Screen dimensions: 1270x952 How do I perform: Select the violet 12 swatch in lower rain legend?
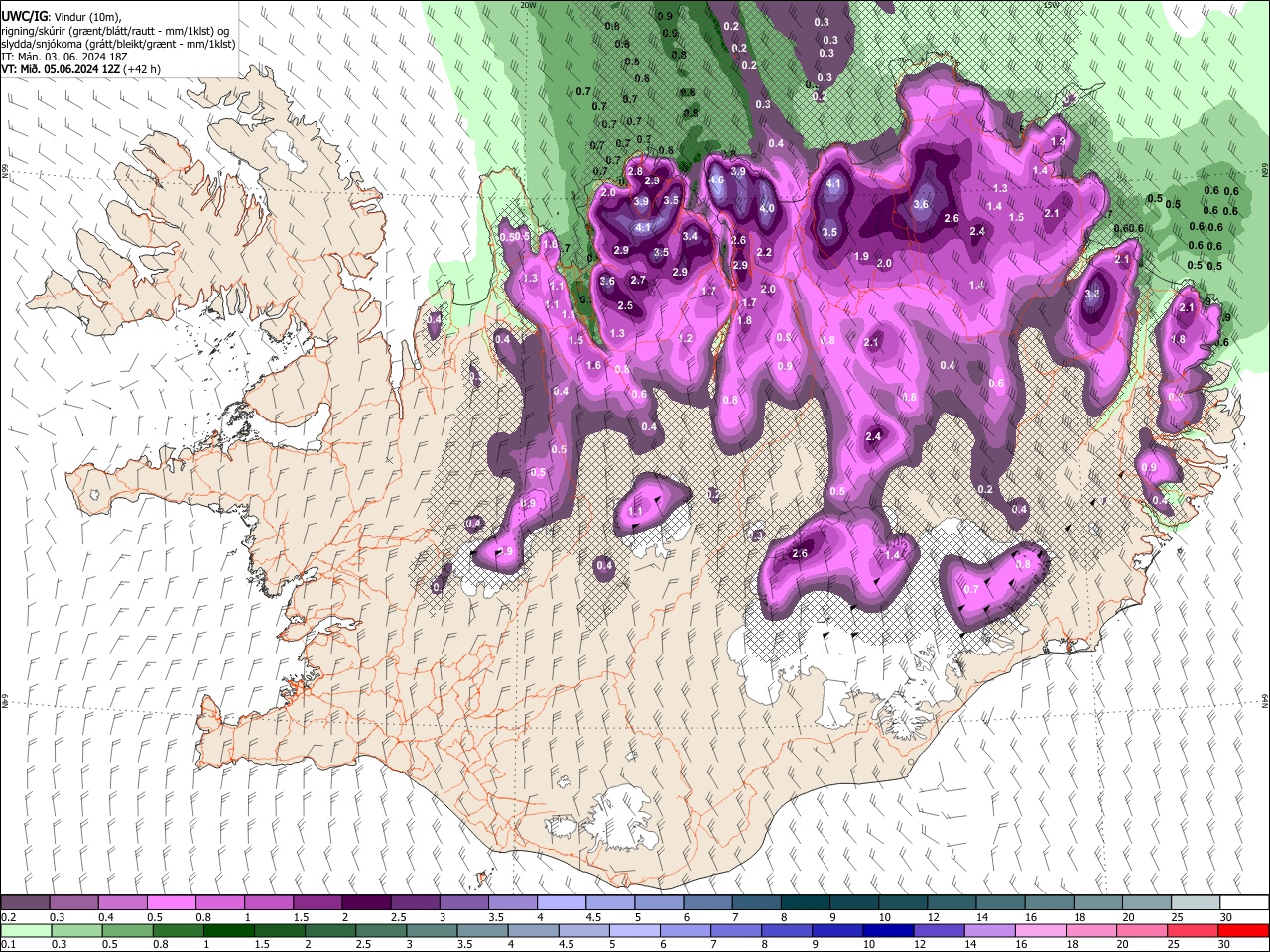pos(938,931)
